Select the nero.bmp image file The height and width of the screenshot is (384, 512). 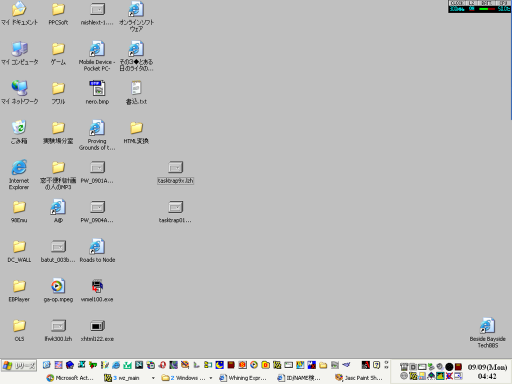click(x=97, y=93)
